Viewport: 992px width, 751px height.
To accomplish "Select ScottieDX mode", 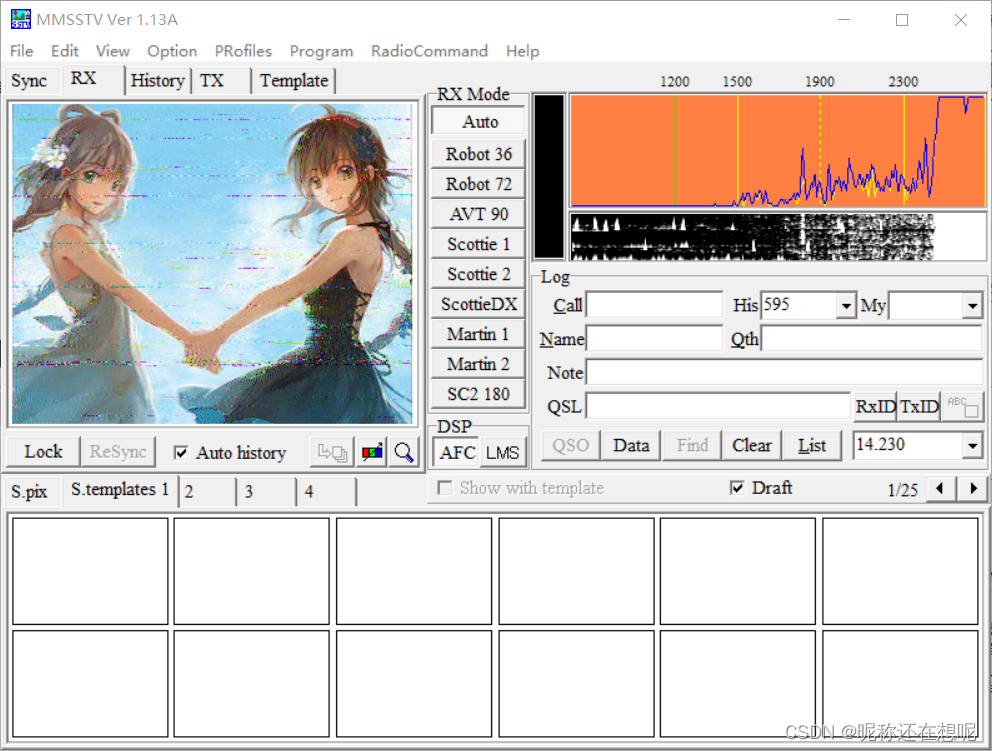I will pos(479,304).
